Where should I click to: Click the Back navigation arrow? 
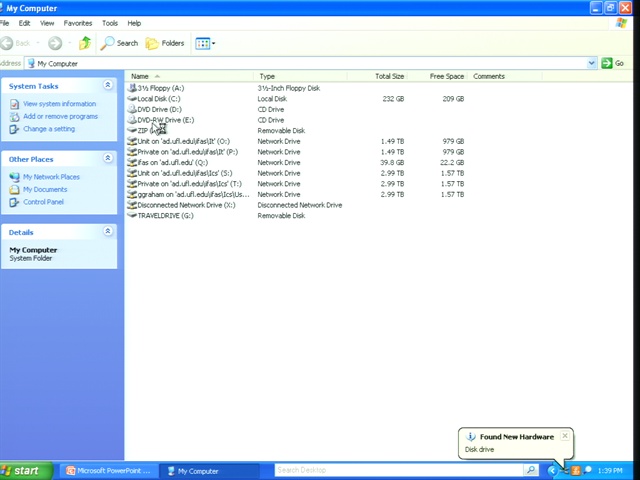7,43
